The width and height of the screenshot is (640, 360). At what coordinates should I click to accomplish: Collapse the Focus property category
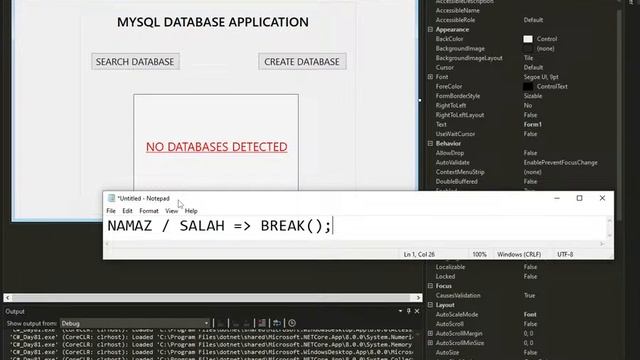tap(430, 286)
